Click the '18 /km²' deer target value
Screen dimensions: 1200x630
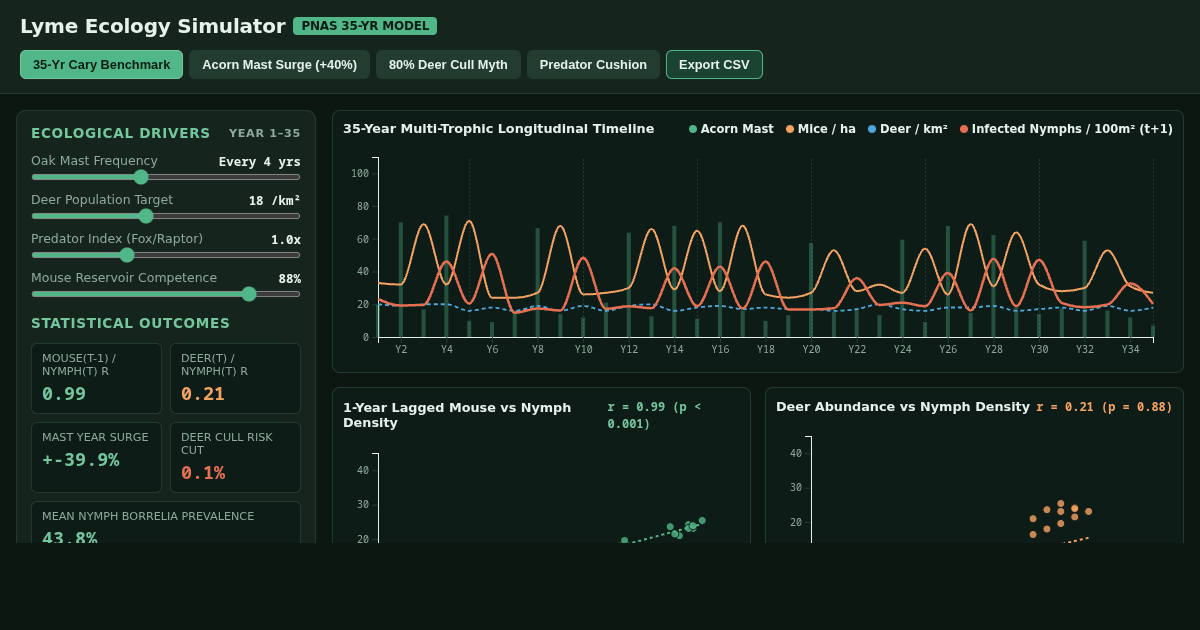[275, 201]
